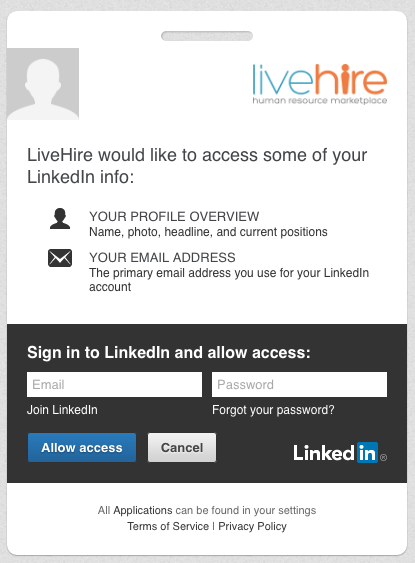Click the profile overview person icon
Screen dimensions: 415x563
point(60,219)
